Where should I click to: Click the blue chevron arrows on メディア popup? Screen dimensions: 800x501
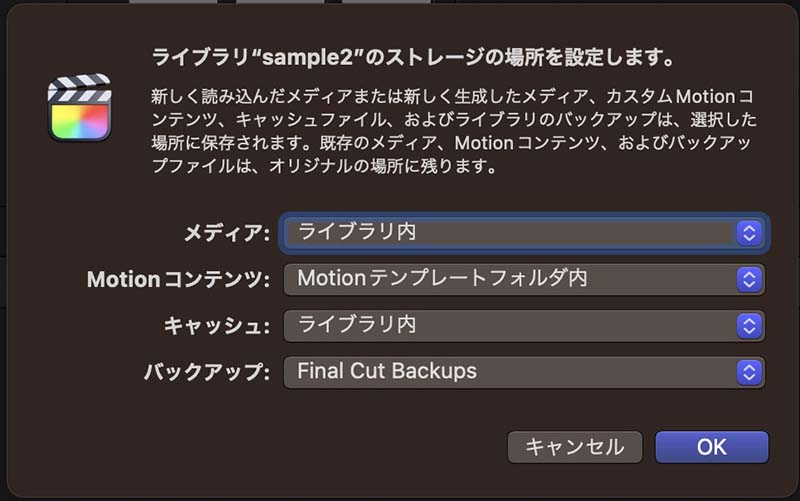point(749,233)
